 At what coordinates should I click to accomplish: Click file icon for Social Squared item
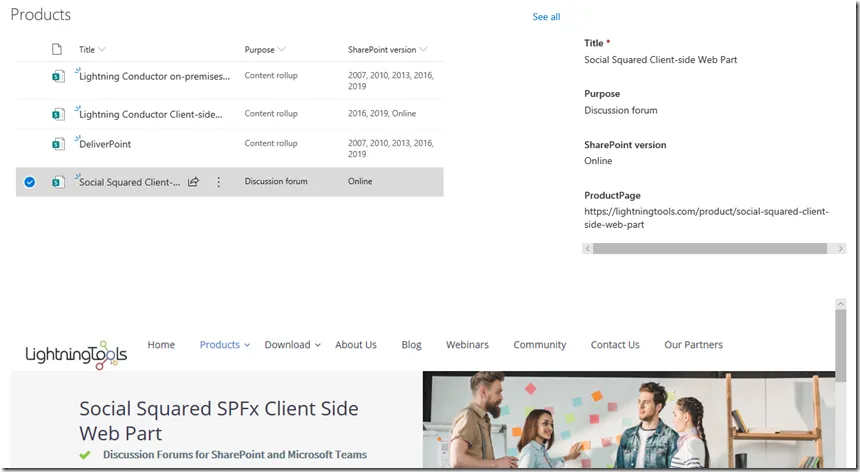pyautogui.click(x=58, y=182)
